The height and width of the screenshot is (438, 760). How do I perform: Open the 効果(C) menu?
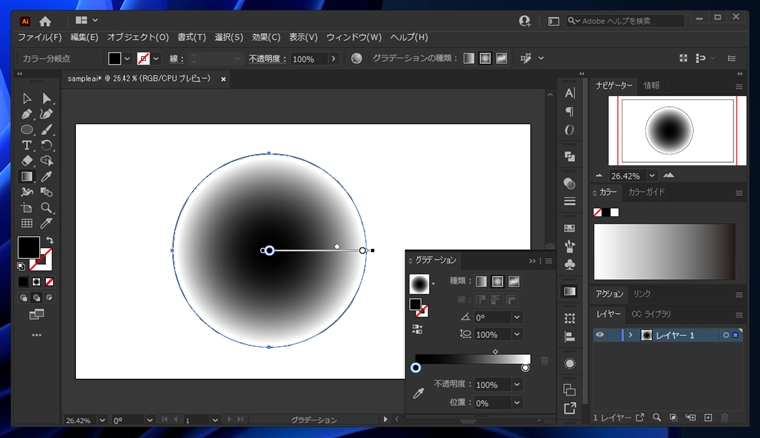click(x=266, y=37)
